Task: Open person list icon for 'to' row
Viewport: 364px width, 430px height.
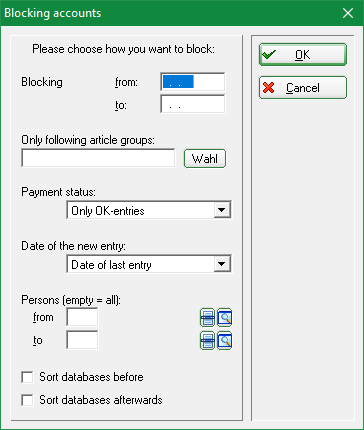Action: pyautogui.click(x=207, y=341)
